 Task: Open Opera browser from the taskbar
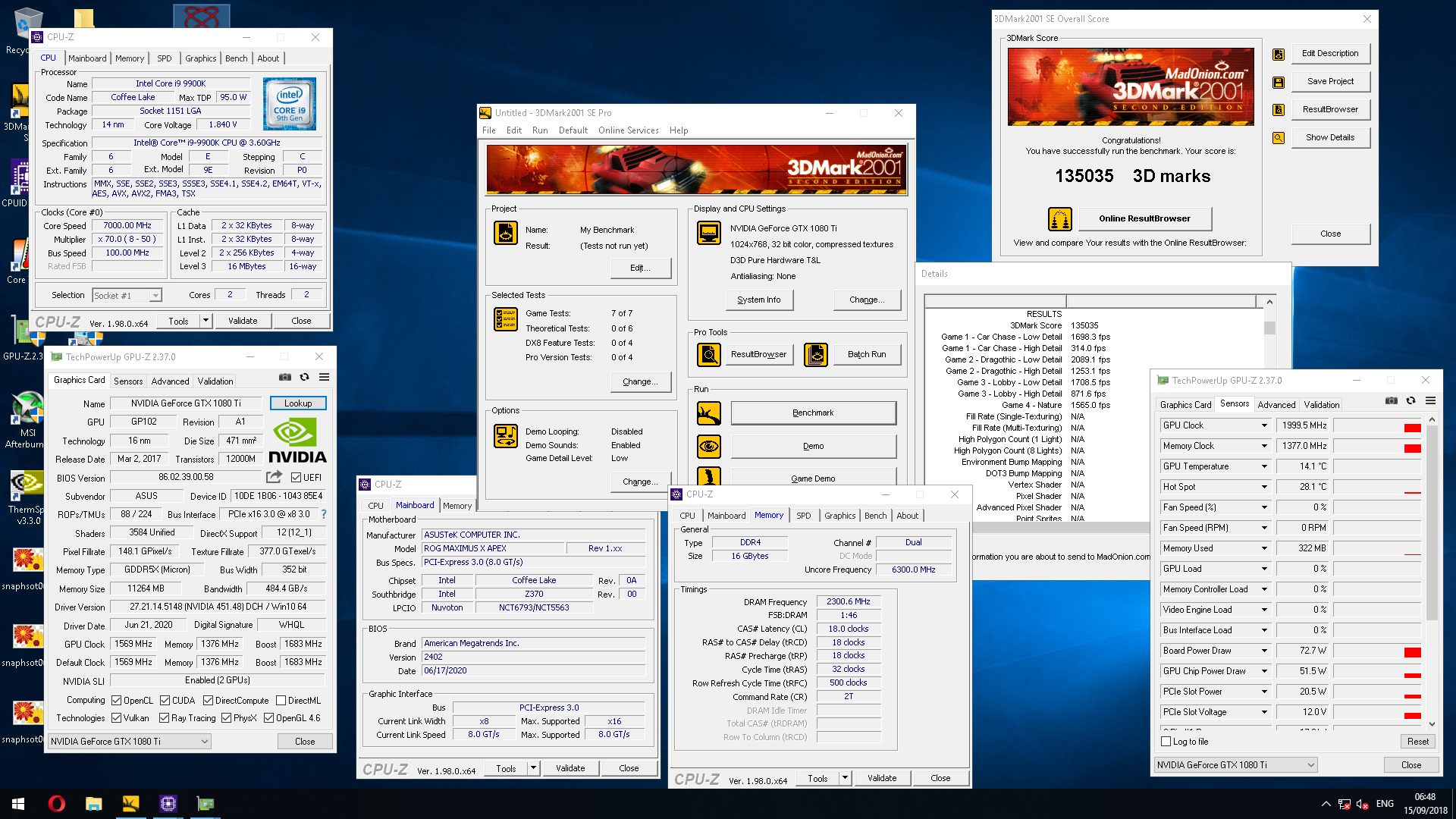(x=57, y=804)
